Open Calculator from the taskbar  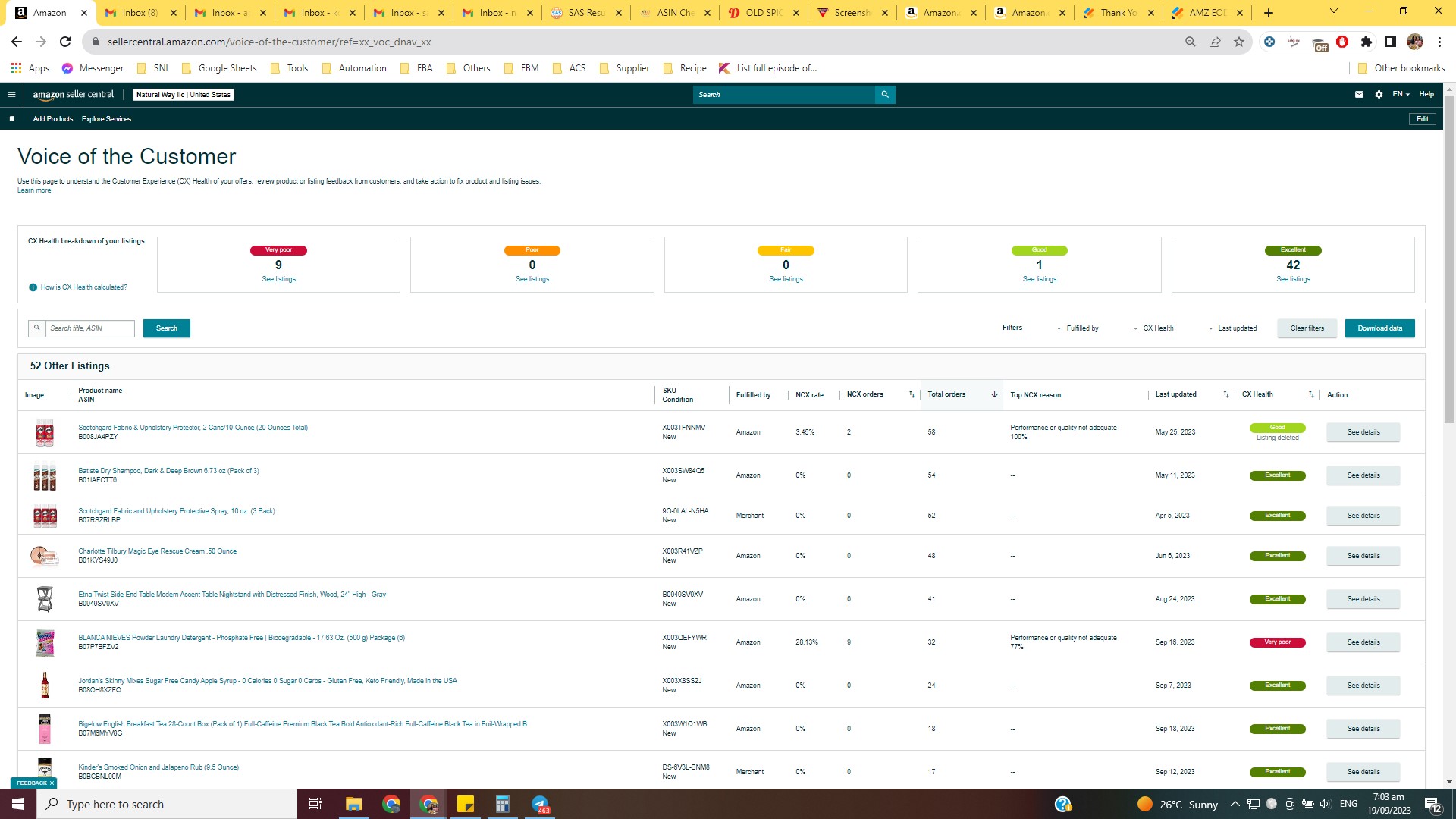503,804
